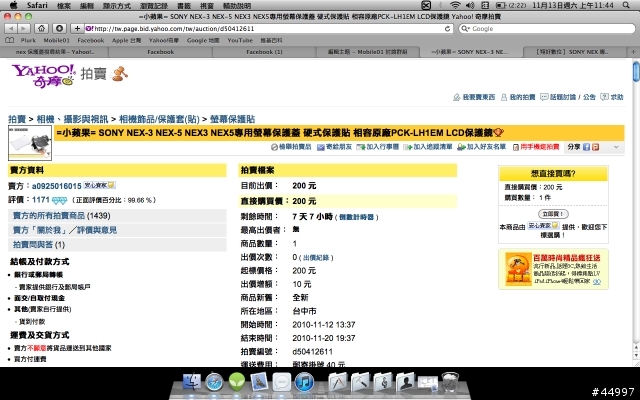Open seller a0925016015 profile link
The width and height of the screenshot is (640, 400).
coord(57,186)
